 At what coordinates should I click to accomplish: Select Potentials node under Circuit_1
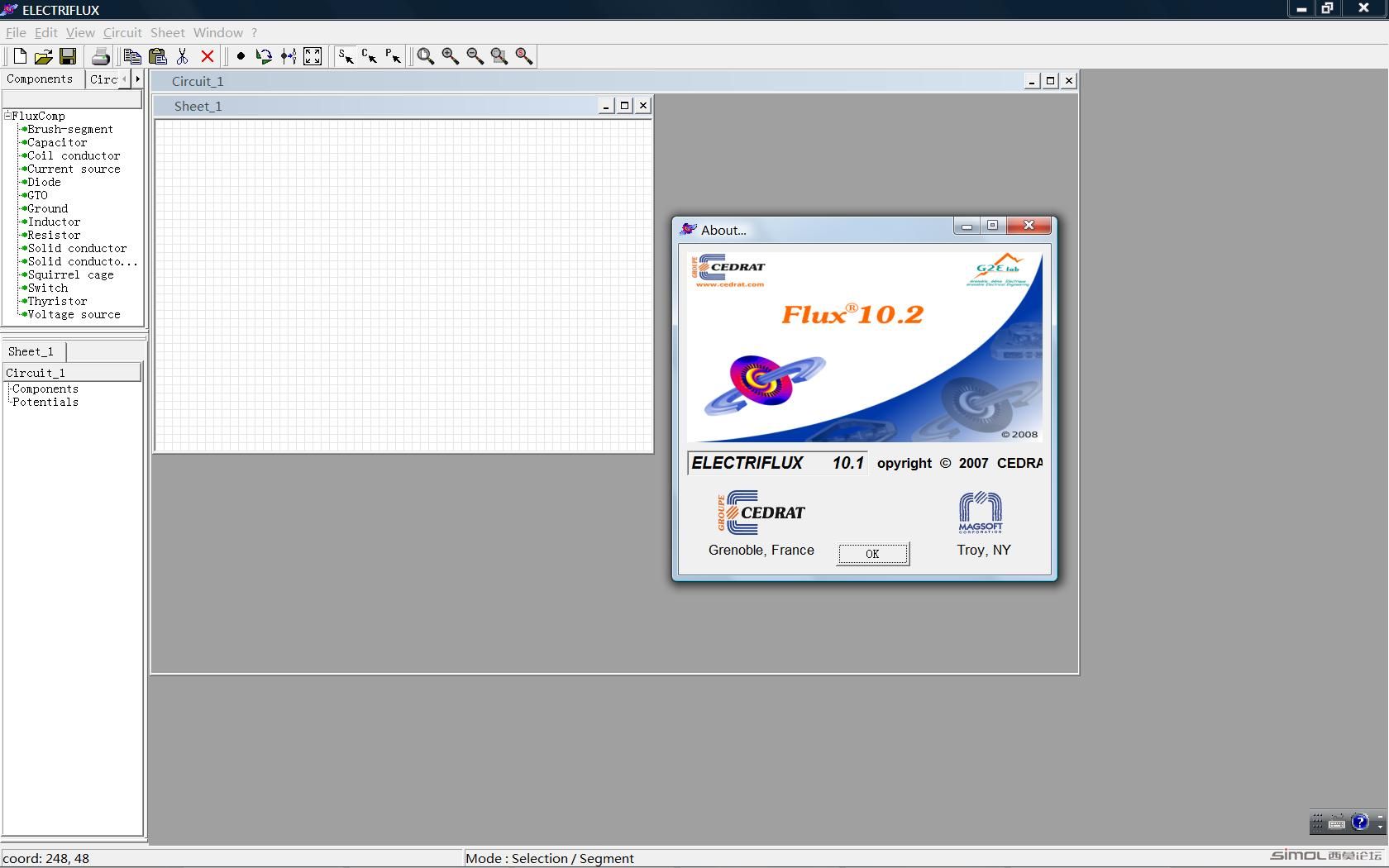(45, 403)
